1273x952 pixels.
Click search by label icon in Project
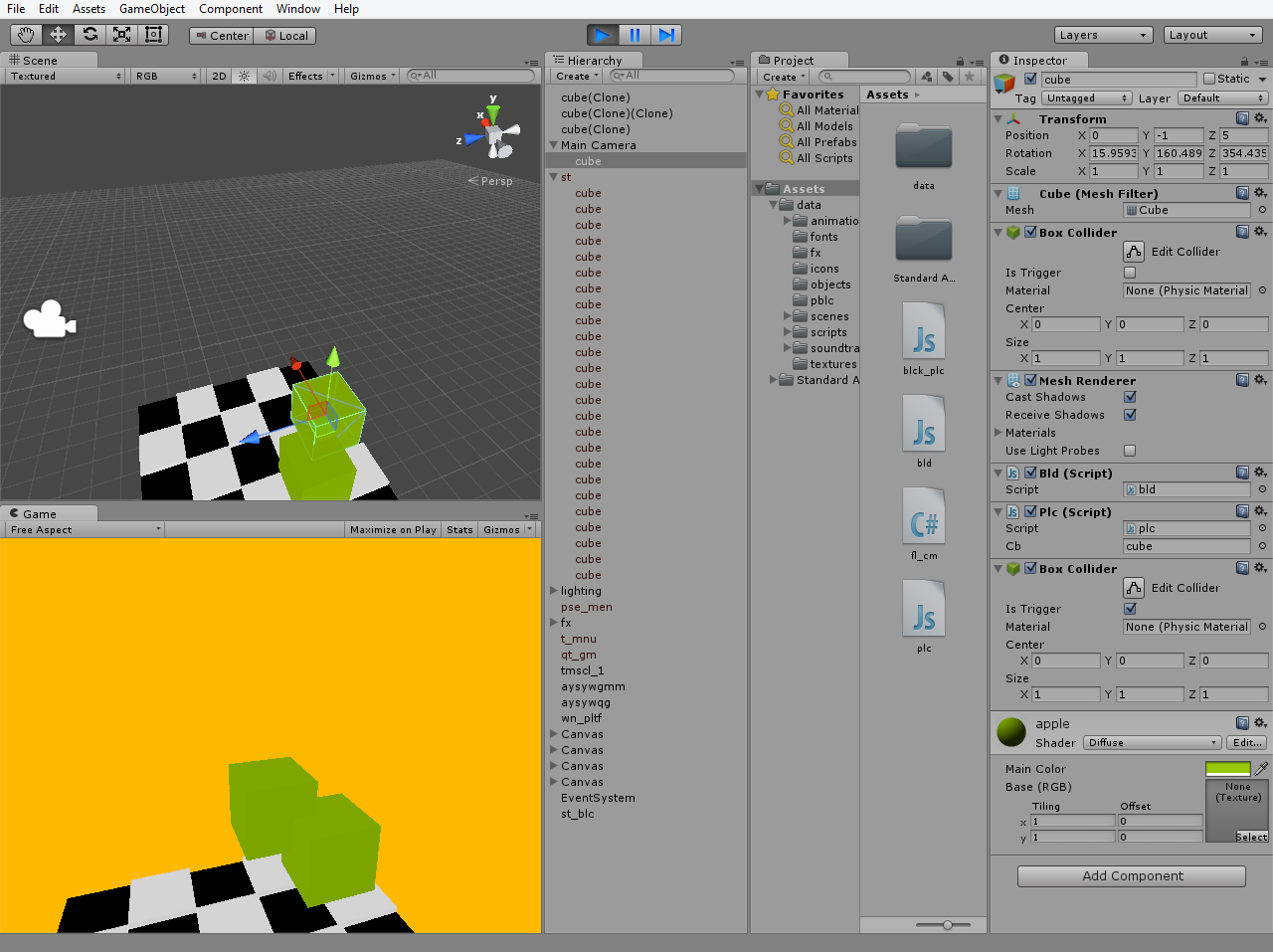click(x=948, y=77)
